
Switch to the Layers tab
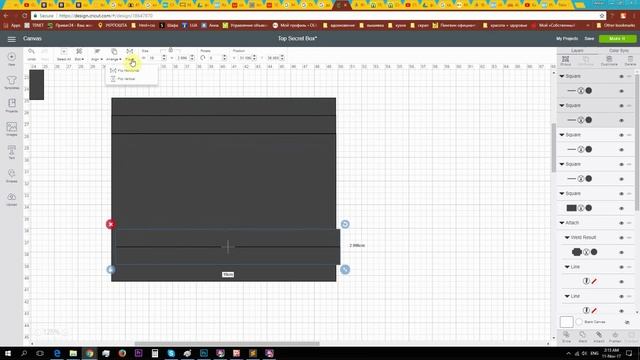pyautogui.click(x=577, y=51)
